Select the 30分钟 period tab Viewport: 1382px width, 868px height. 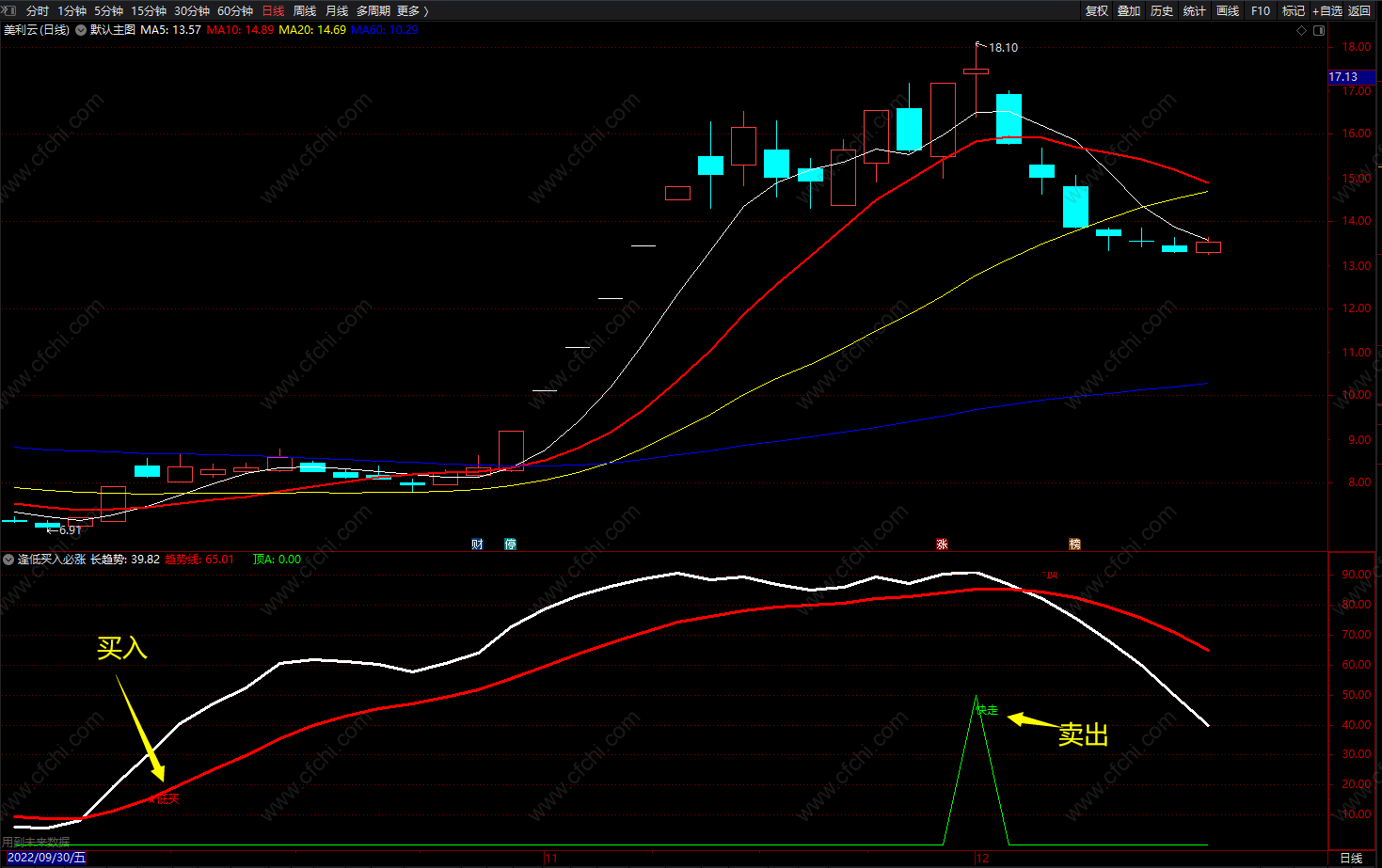(x=192, y=11)
